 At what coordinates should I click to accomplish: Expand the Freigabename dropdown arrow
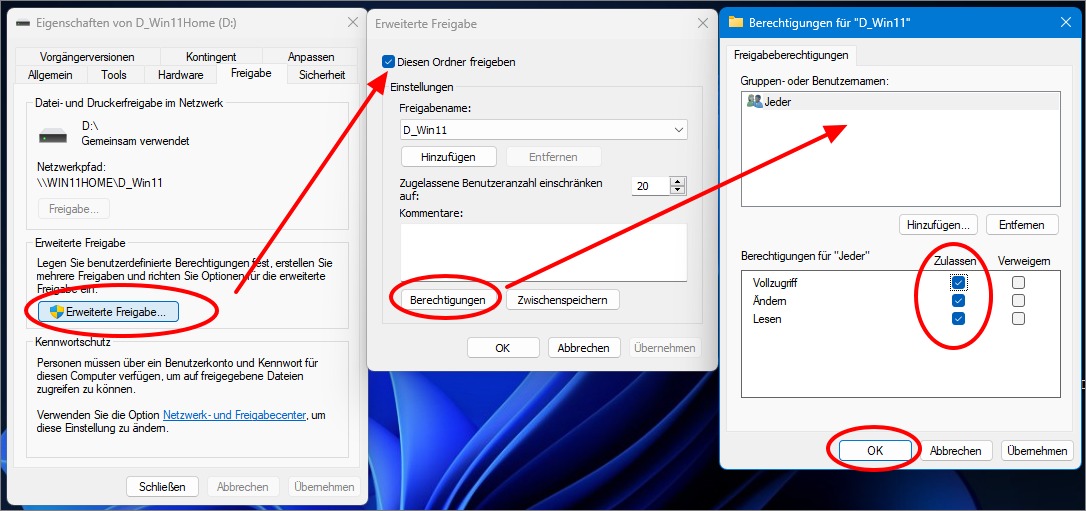tap(677, 129)
